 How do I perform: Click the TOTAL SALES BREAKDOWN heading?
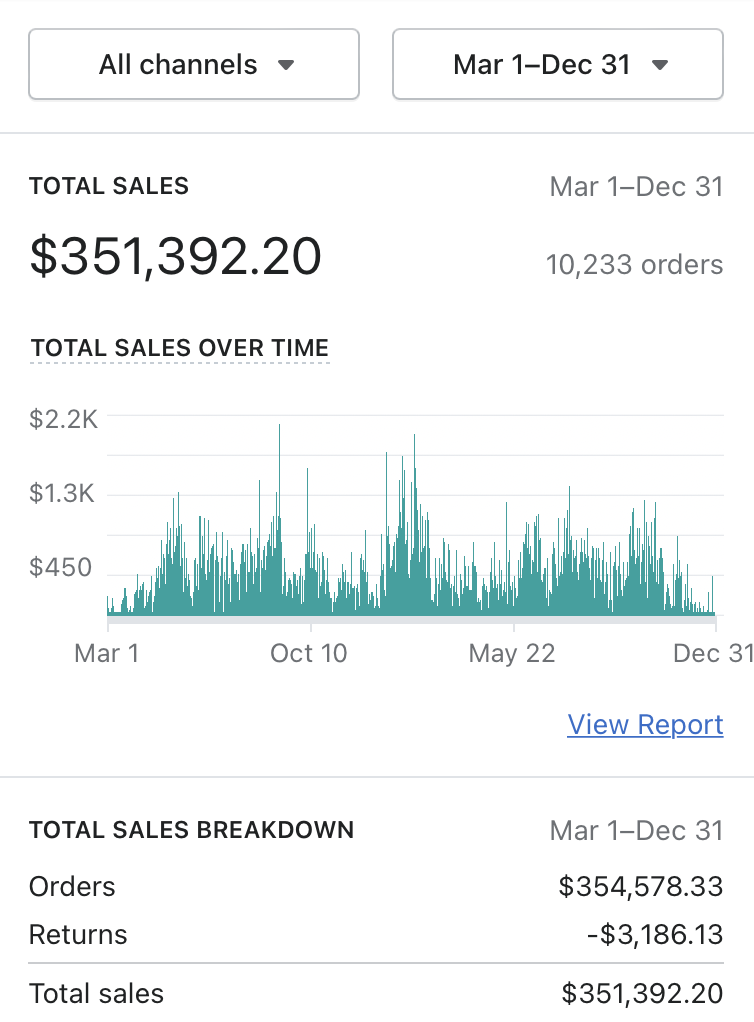tap(191, 830)
